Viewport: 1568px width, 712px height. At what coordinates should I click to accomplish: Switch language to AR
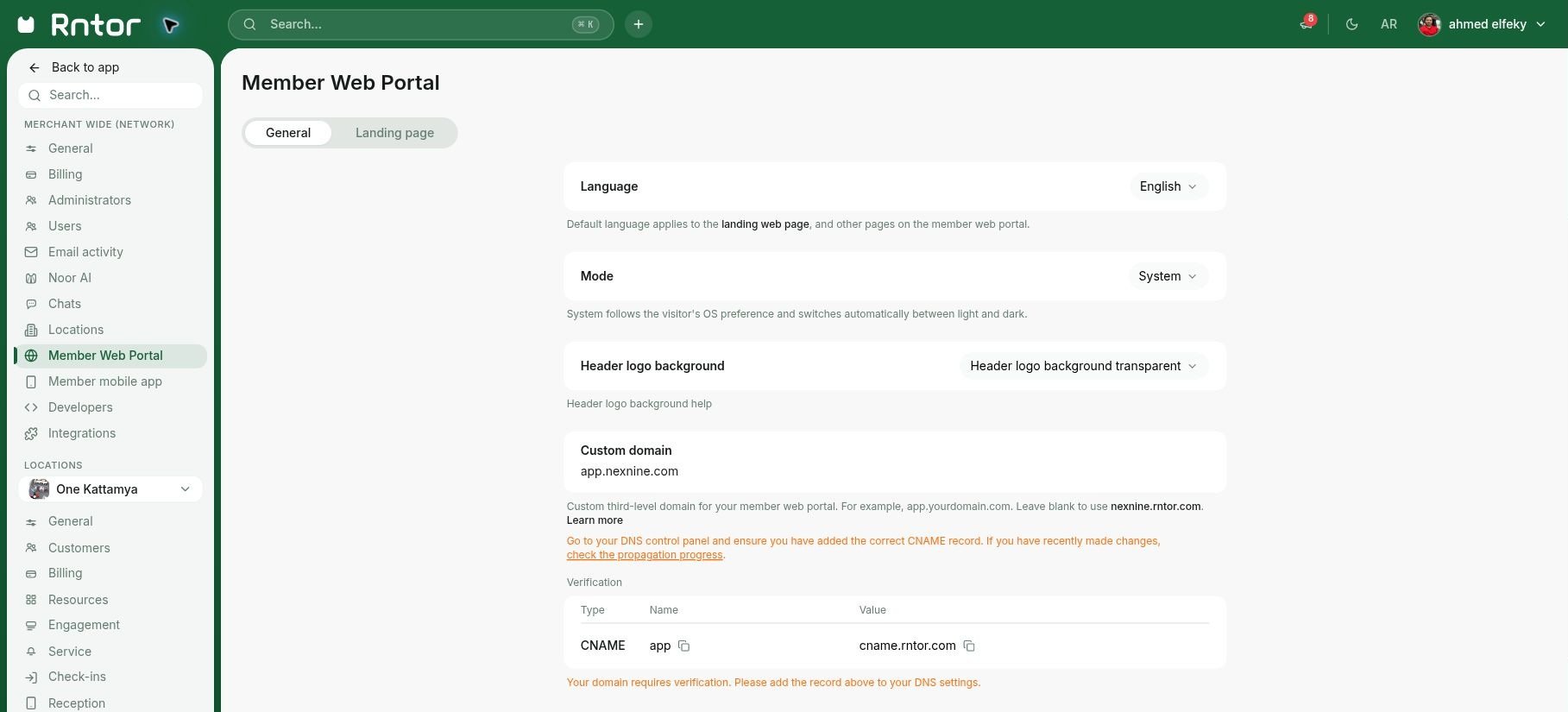pyautogui.click(x=1389, y=24)
